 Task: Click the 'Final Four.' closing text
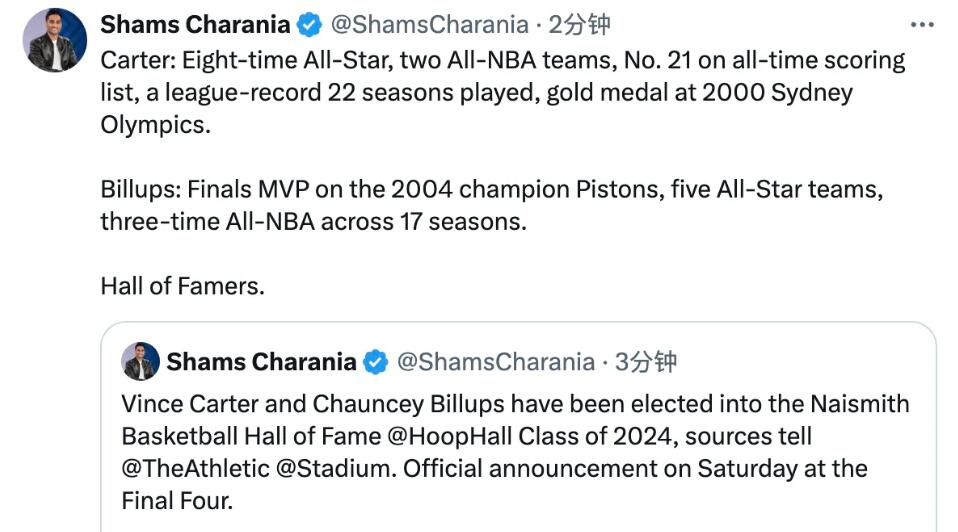tap(177, 500)
